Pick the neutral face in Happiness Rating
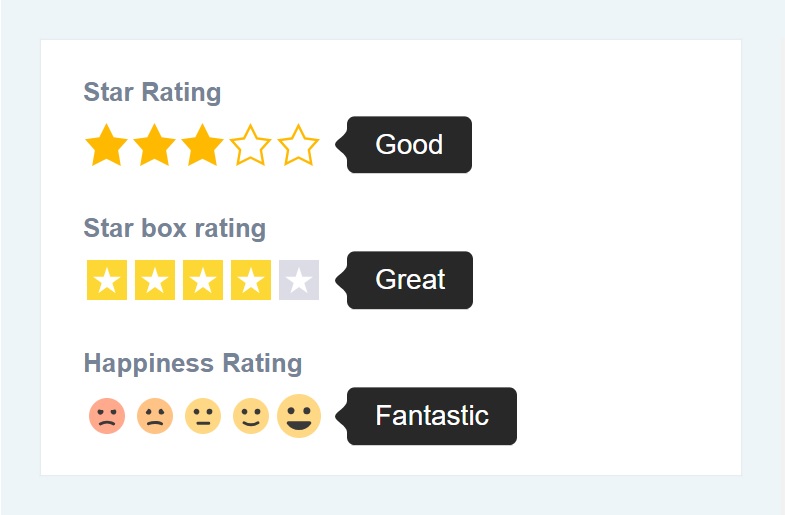The width and height of the screenshot is (785, 515). pyautogui.click(x=202, y=416)
